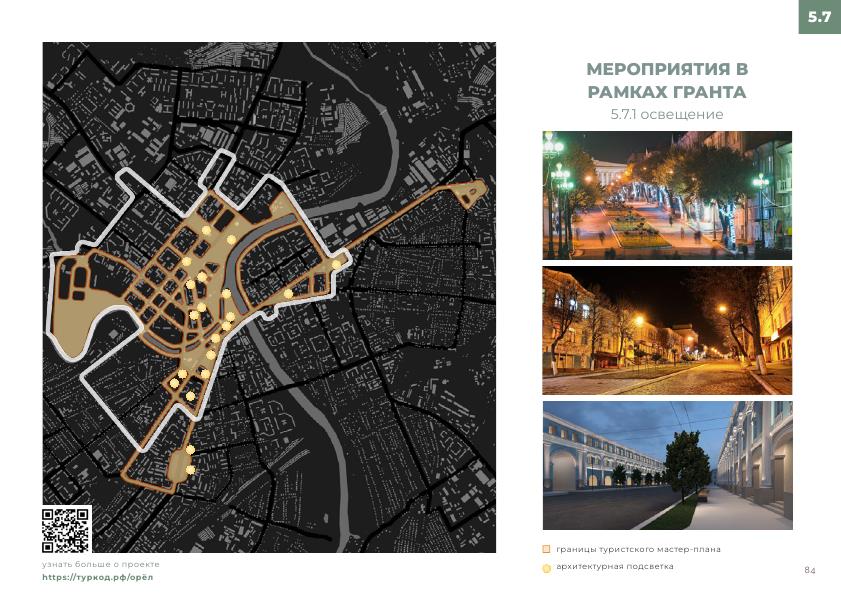Click the yellow architectural lighting legend dot
This screenshot has height=595, width=841.
pos(547,568)
